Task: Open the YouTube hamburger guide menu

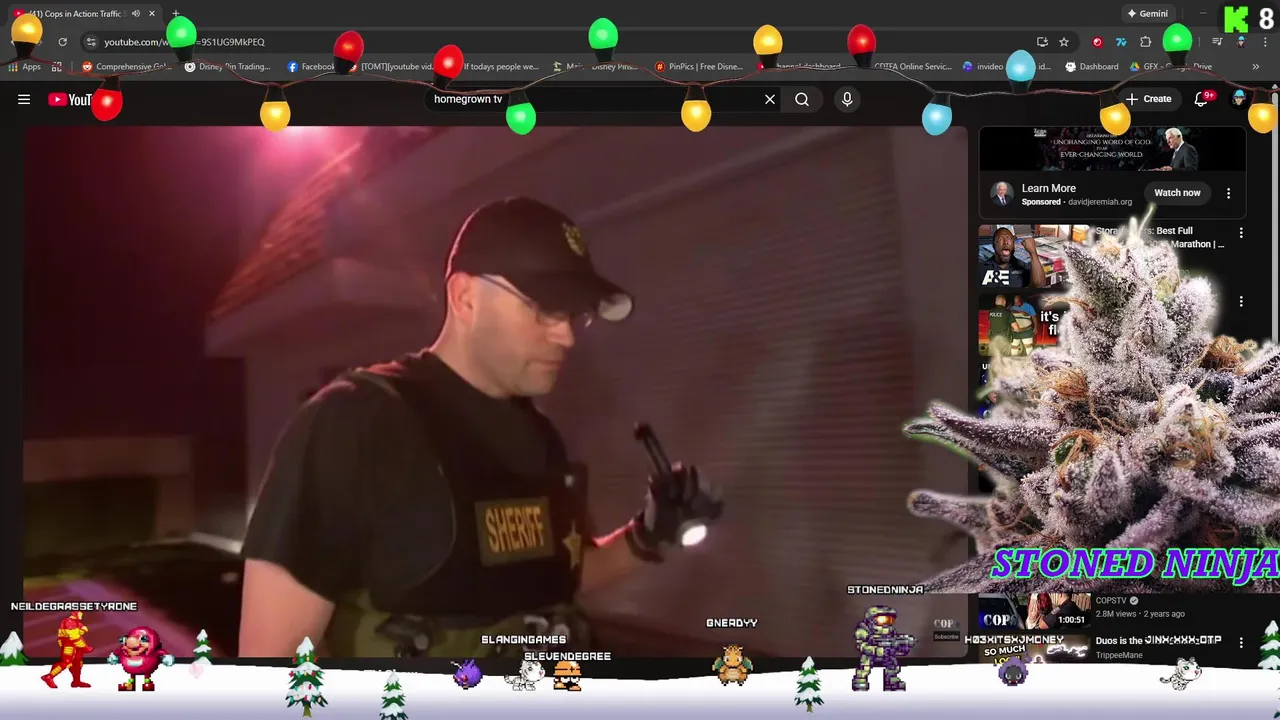Action: coord(24,99)
